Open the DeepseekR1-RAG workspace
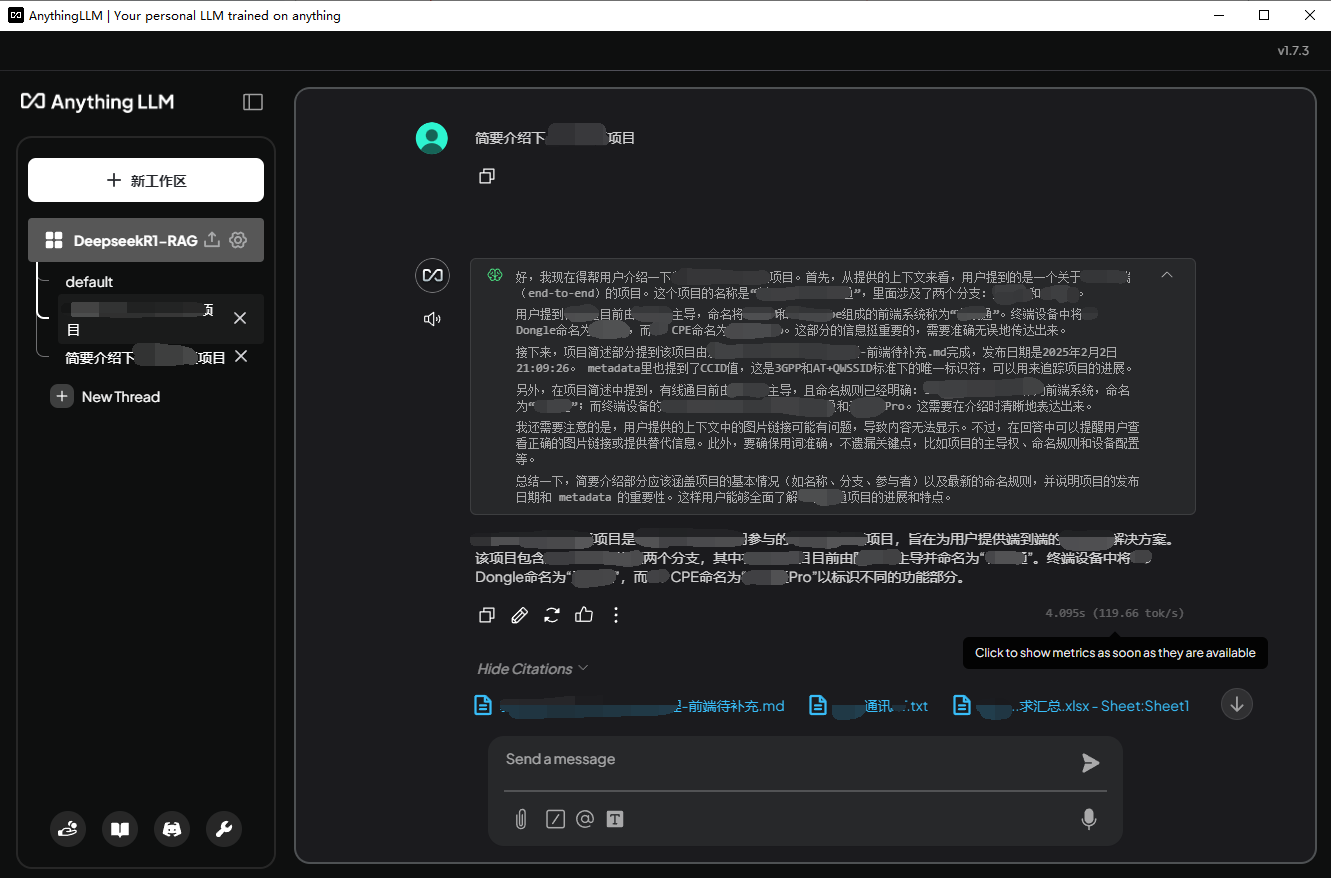The height and width of the screenshot is (878, 1331). [x=135, y=240]
